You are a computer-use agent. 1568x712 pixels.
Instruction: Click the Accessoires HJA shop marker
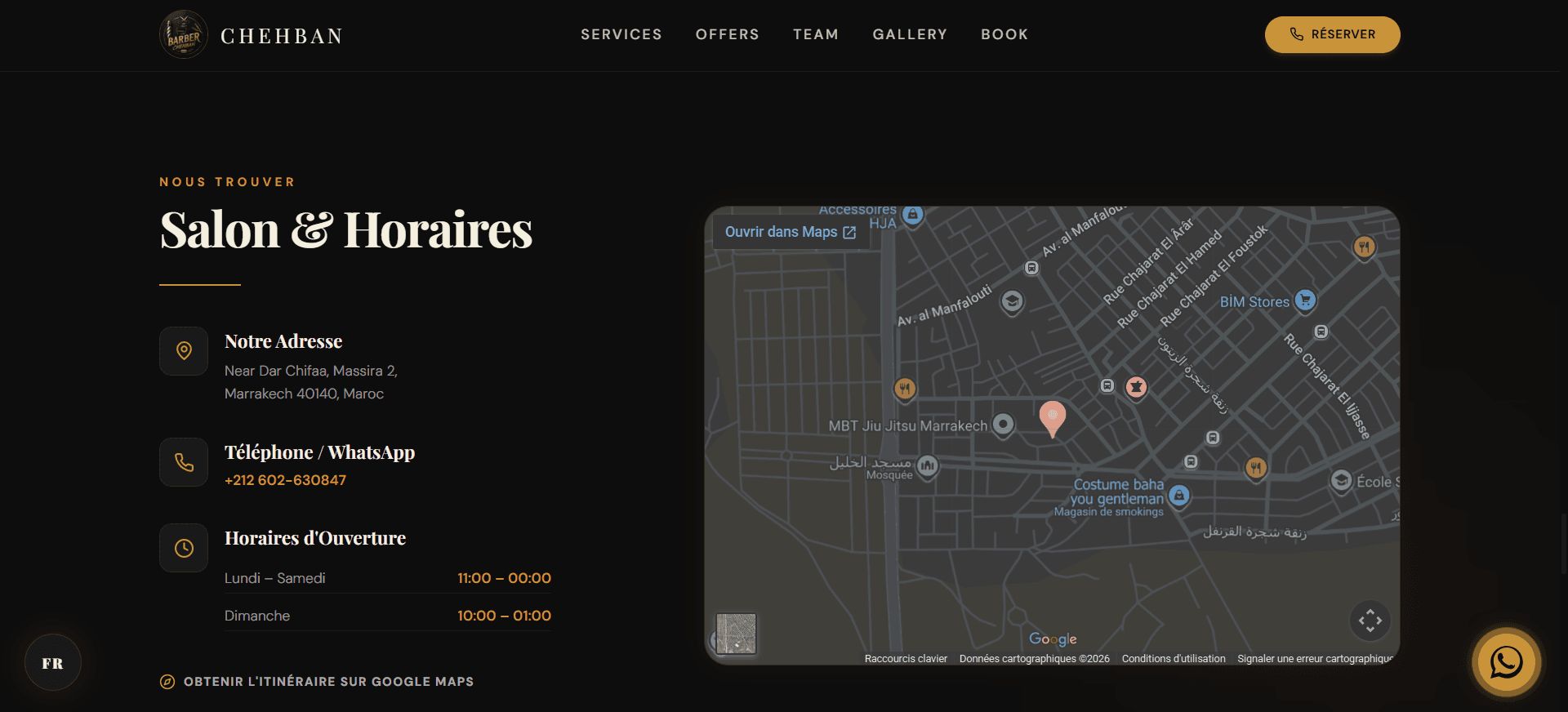point(913,215)
